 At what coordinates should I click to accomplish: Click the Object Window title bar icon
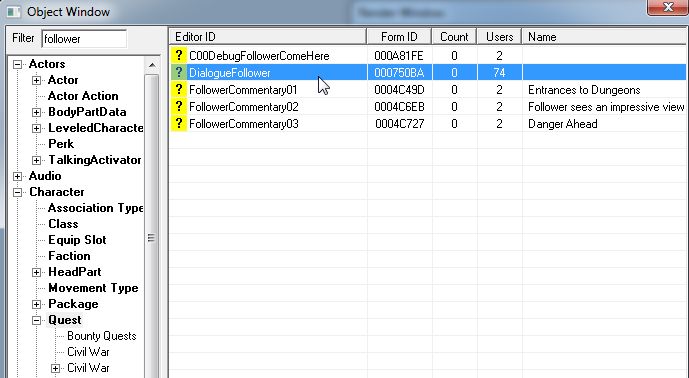click(x=13, y=12)
